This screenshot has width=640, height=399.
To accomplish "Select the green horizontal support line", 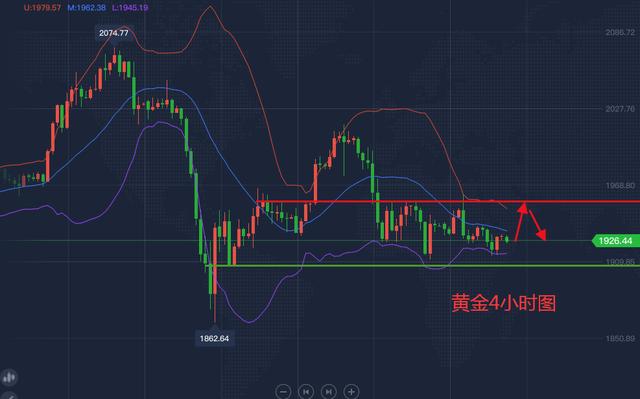I will [x=424, y=266].
